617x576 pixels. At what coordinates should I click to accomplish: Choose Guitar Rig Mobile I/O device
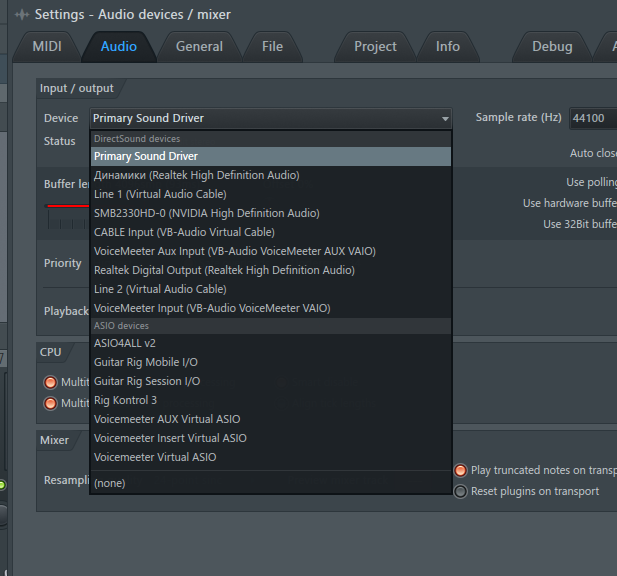[146, 362]
